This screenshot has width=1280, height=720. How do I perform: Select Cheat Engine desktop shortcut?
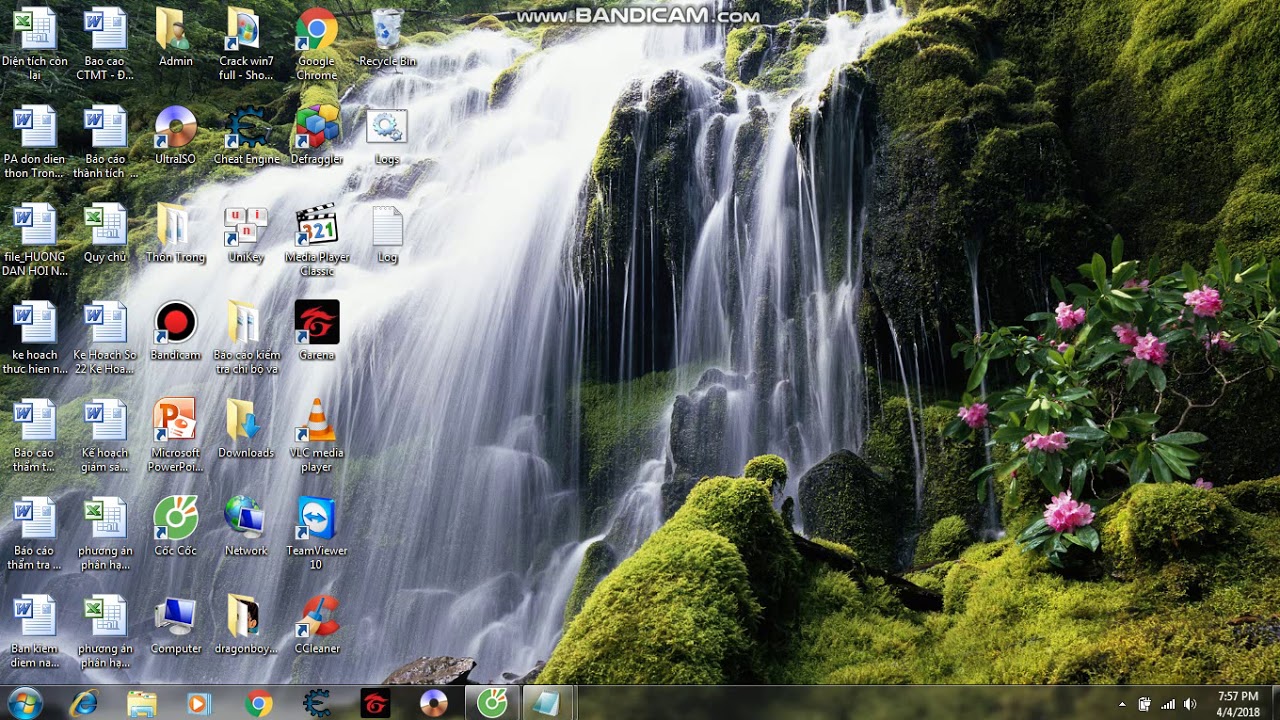point(247,136)
